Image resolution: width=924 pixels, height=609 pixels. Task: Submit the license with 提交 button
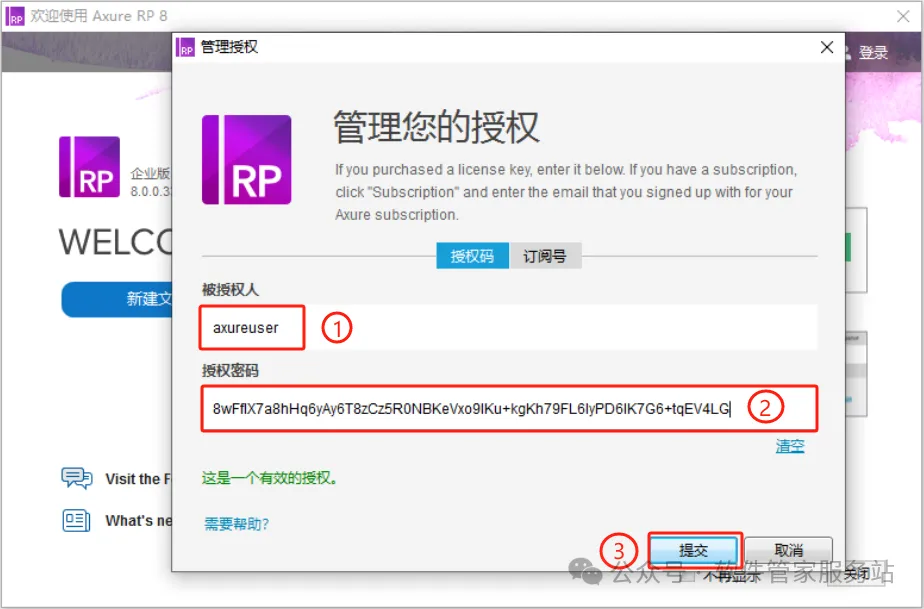[694, 551]
